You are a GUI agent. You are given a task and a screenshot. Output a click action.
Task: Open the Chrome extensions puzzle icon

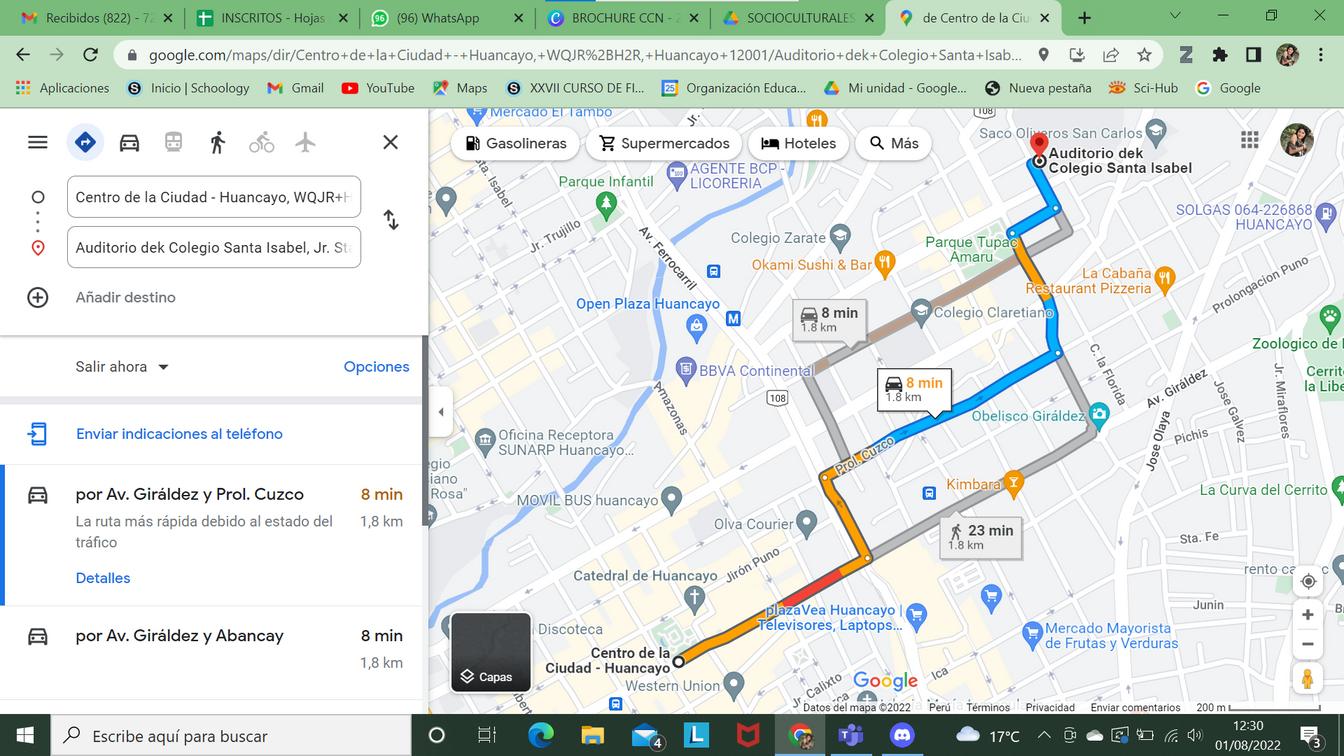pyautogui.click(x=1220, y=55)
